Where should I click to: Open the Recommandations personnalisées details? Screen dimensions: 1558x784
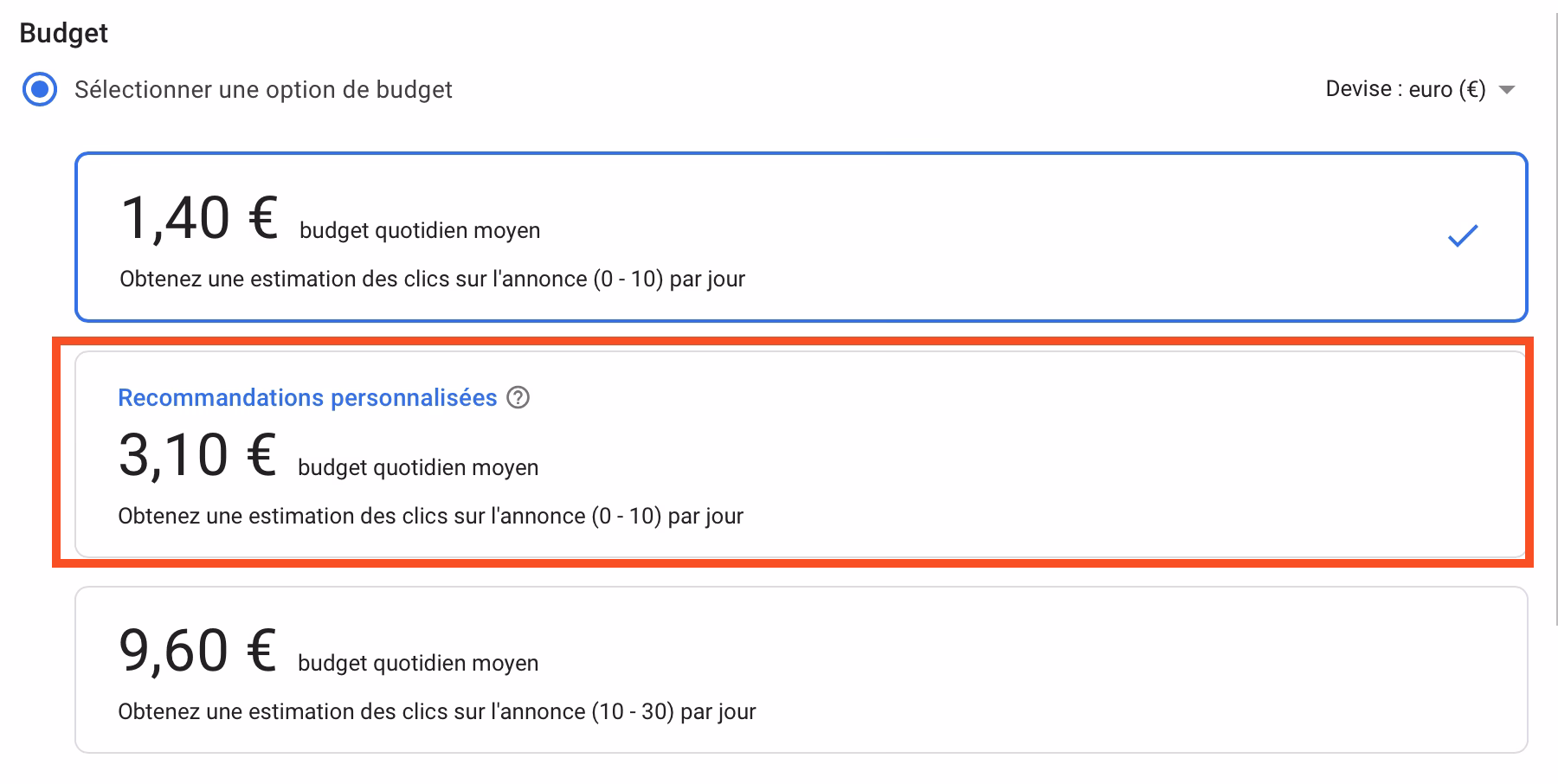pyautogui.click(x=307, y=397)
